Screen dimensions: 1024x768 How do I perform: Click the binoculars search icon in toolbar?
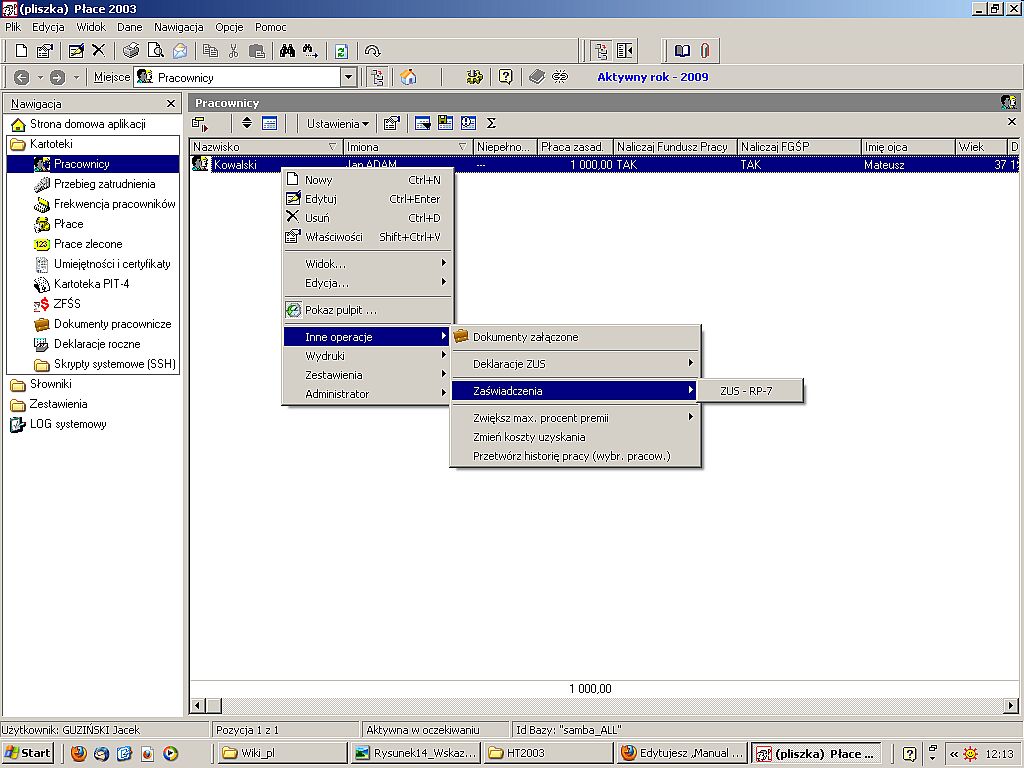click(287, 51)
